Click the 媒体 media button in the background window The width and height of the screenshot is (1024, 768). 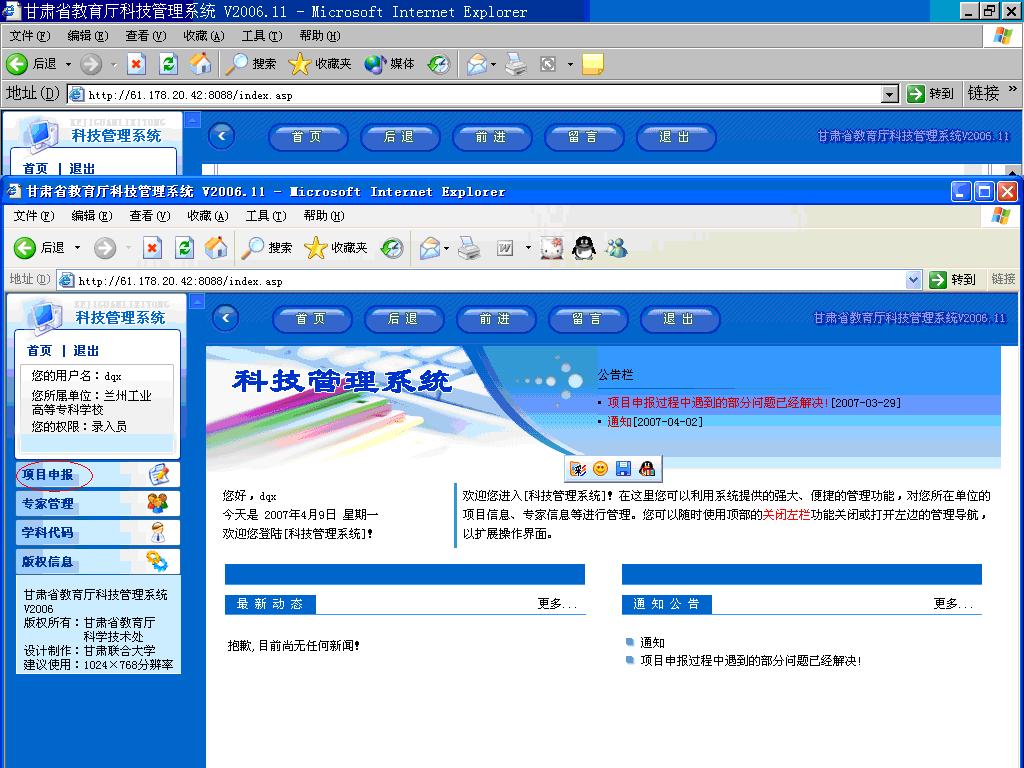tap(390, 64)
